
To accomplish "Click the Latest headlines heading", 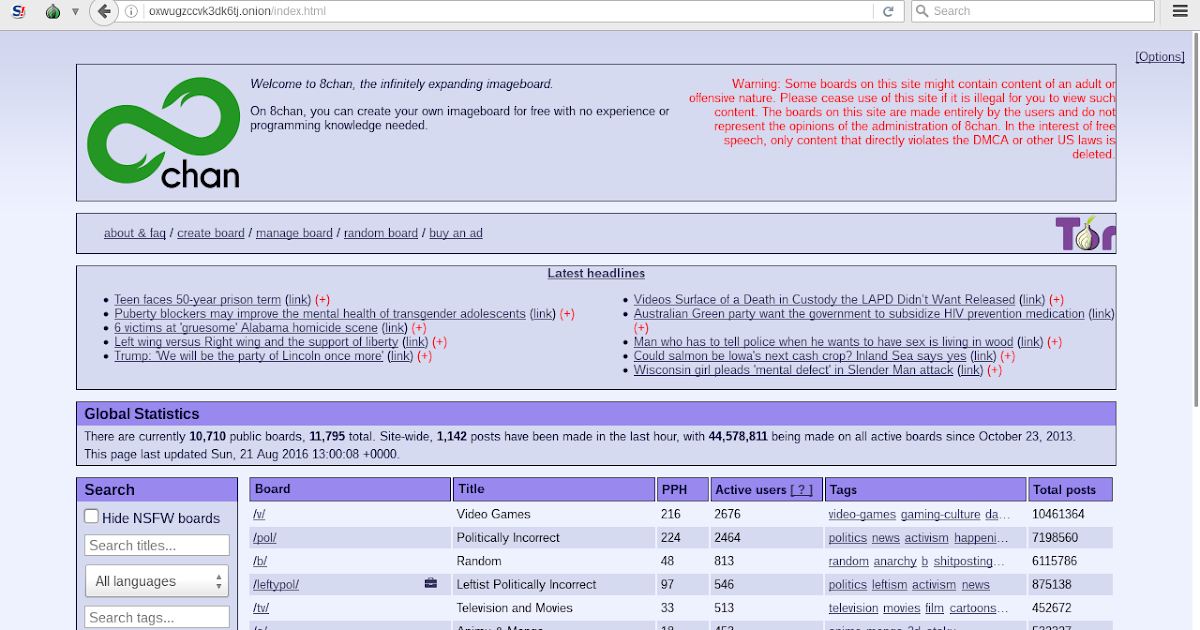I will point(596,273).
